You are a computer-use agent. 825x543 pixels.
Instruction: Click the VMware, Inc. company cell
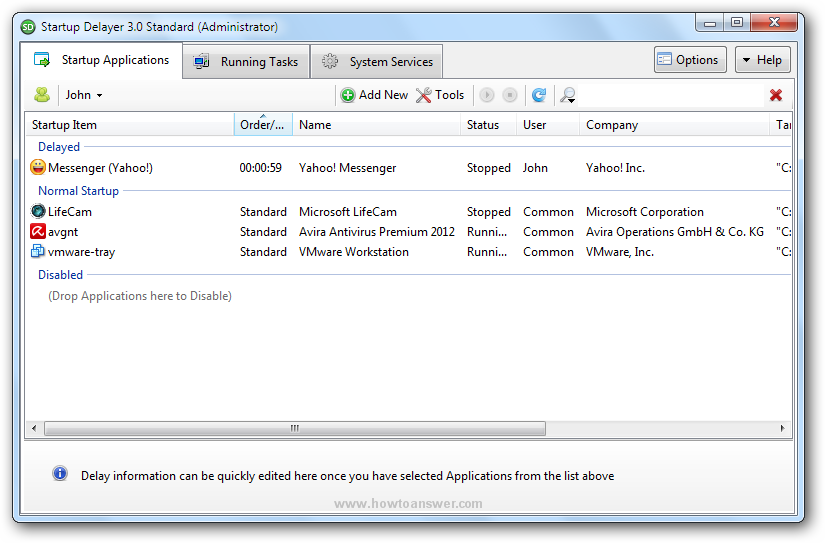click(x=620, y=252)
